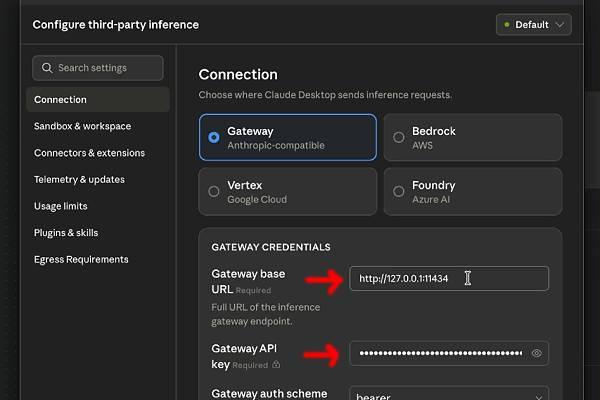Click 'GATEWAY CREDENTIALS' section title
Image resolution: width=600 pixels, height=400 pixels.
point(271,247)
